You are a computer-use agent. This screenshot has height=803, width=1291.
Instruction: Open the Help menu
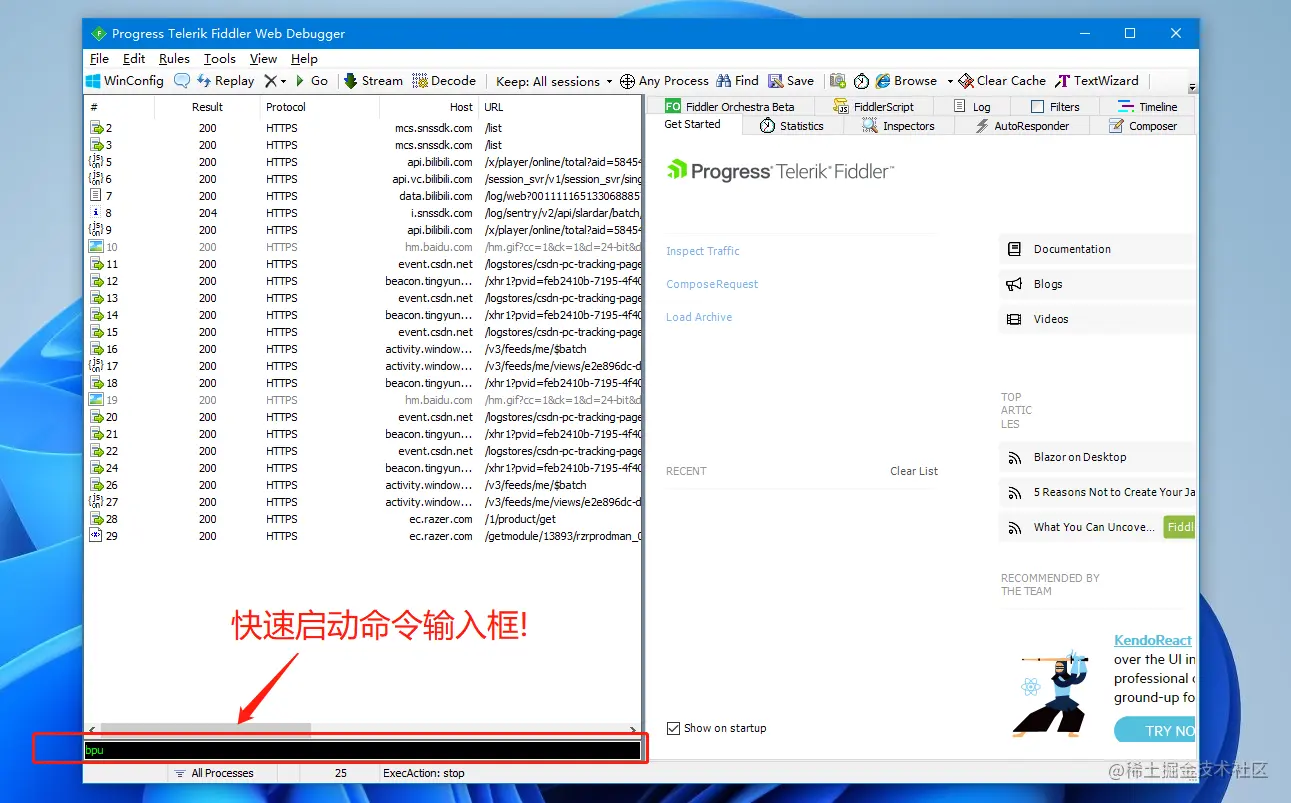pyautogui.click(x=304, y=59)
